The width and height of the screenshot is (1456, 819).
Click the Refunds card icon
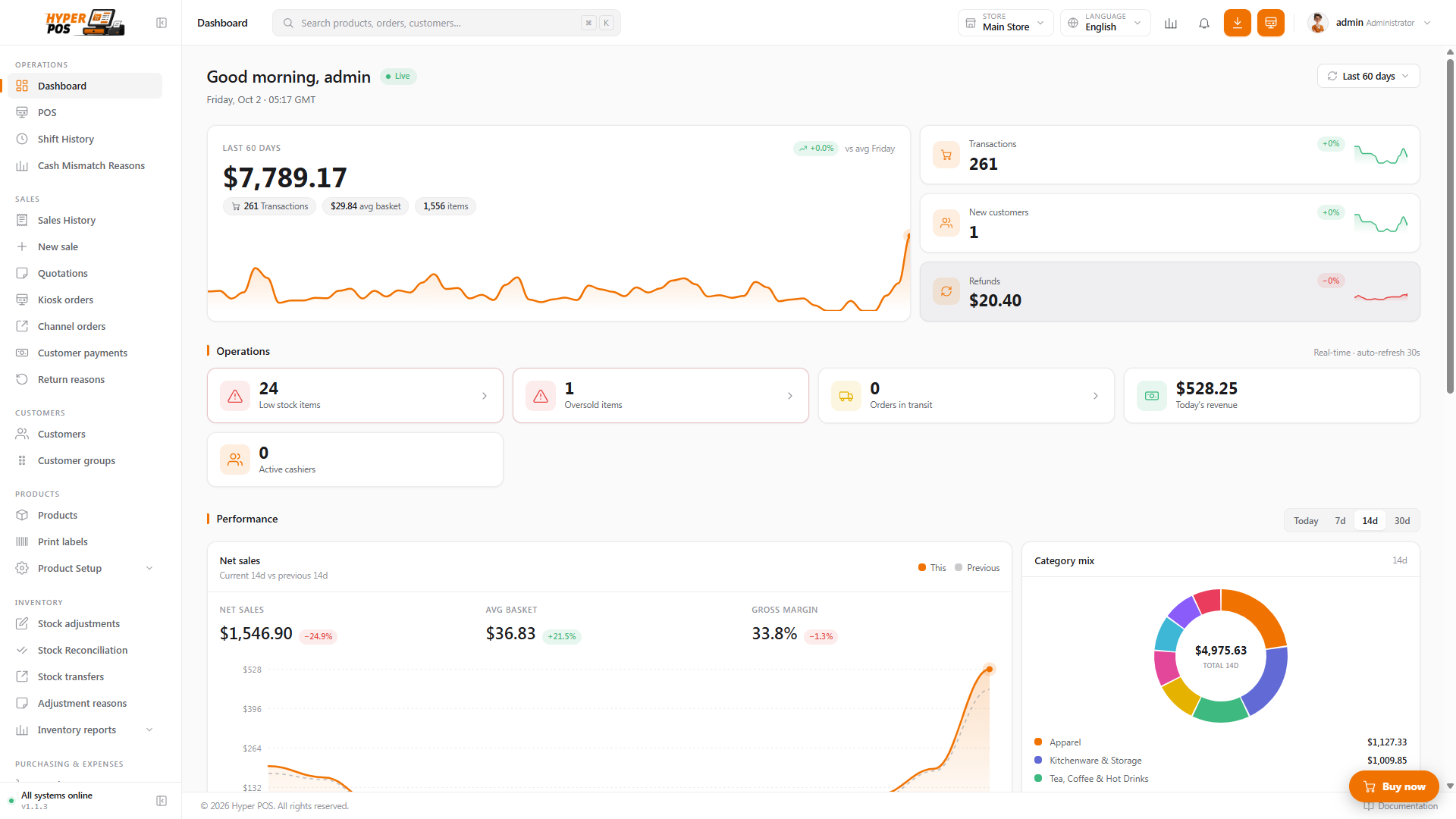click(x=946, y=291)
